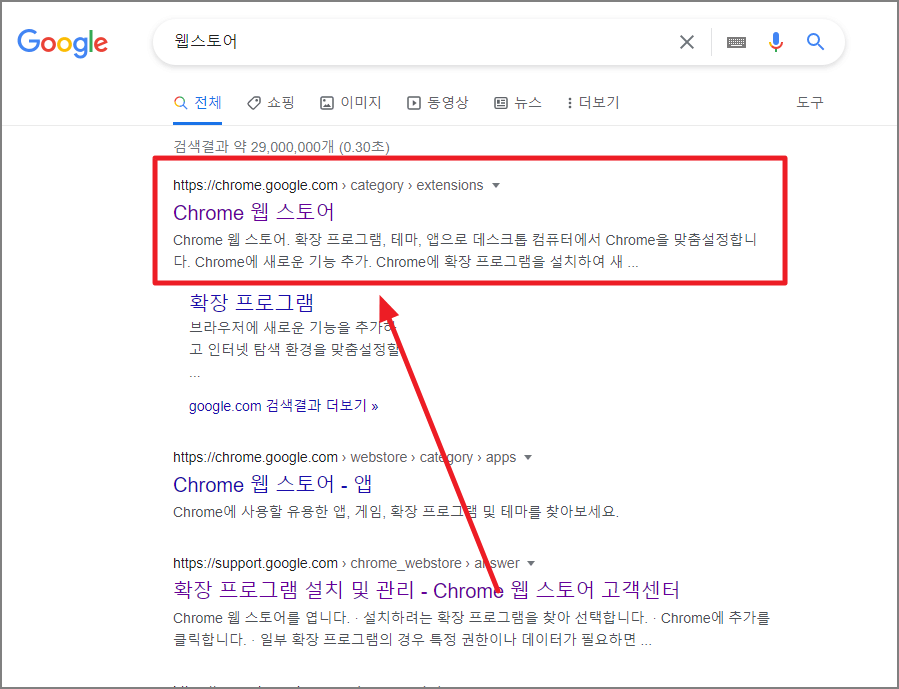Expand the breadcrumb arrow for the 웹스토어 앱 result

[528, 457]
